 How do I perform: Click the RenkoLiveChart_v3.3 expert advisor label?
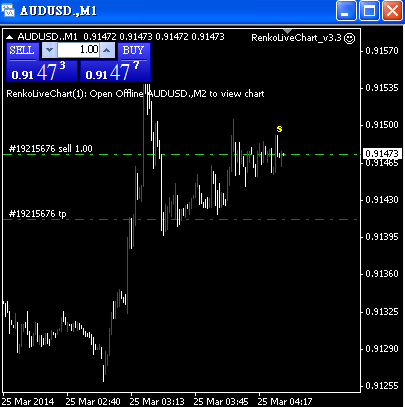(296, 38)
